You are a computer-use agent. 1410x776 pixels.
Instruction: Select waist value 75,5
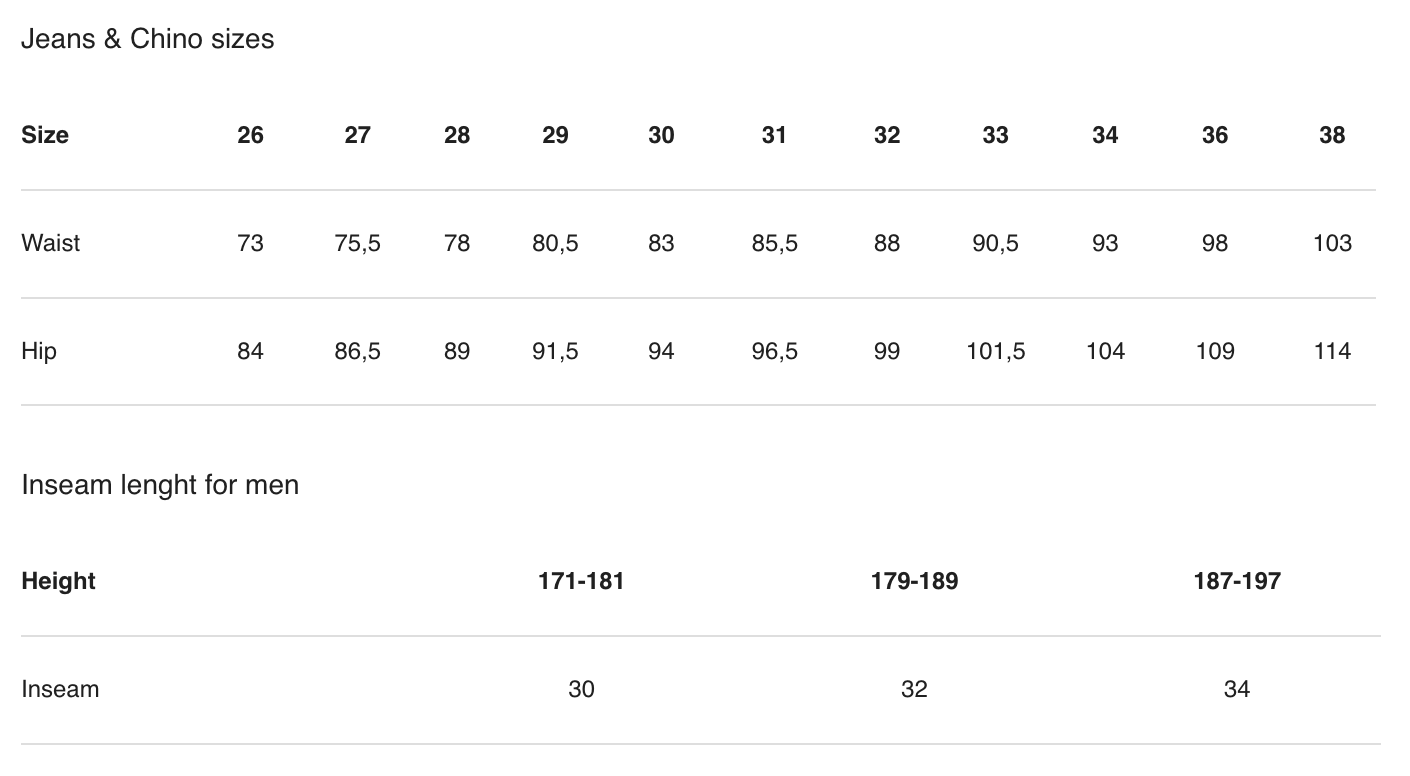357,243
